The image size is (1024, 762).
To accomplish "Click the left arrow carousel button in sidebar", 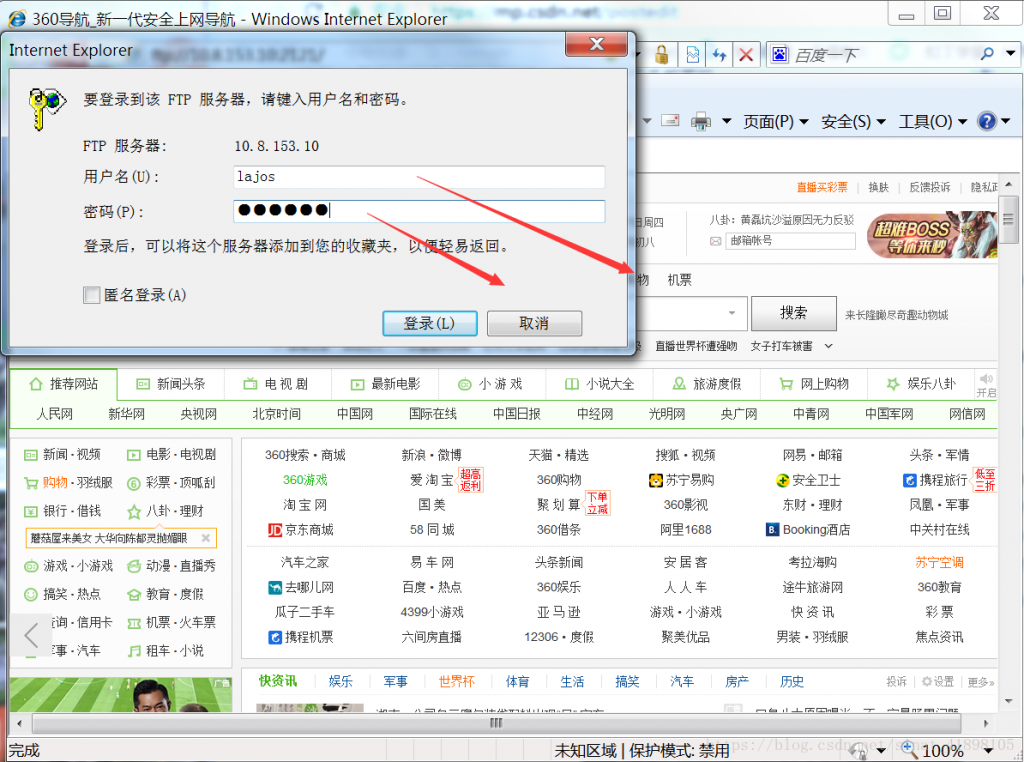I will click(31, 635).
